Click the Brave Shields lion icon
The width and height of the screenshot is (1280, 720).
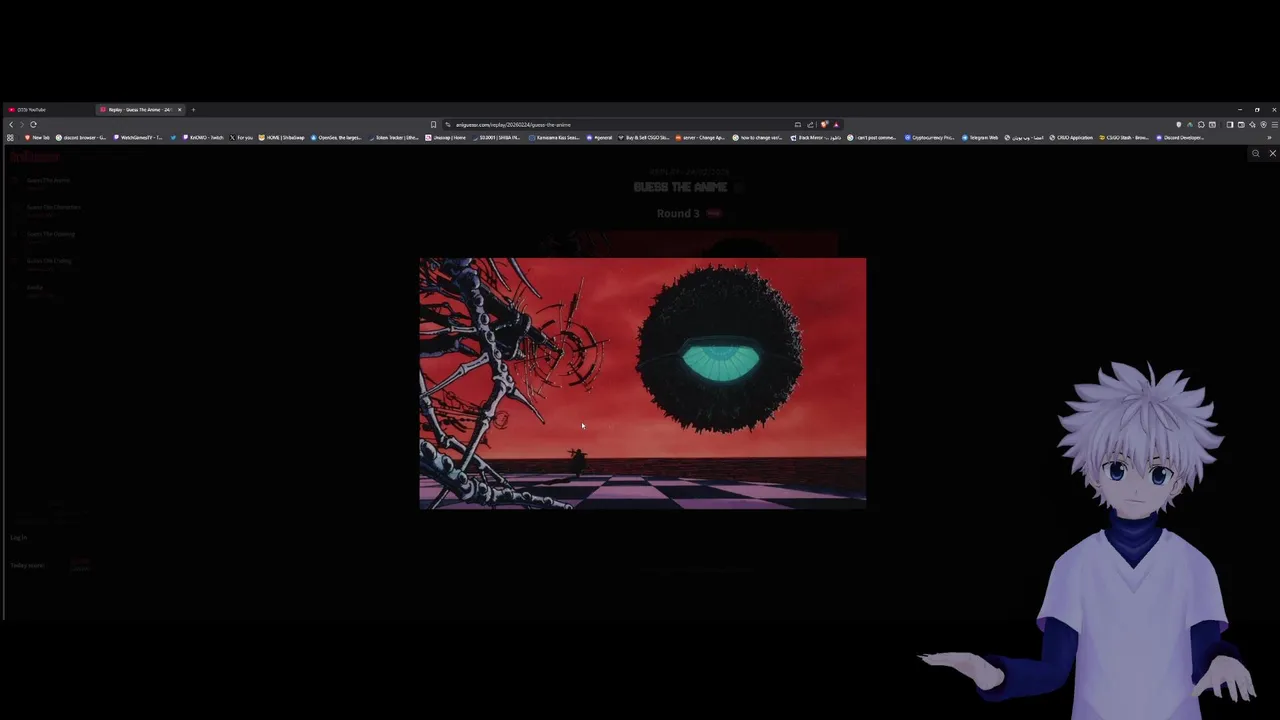(824, 124)
